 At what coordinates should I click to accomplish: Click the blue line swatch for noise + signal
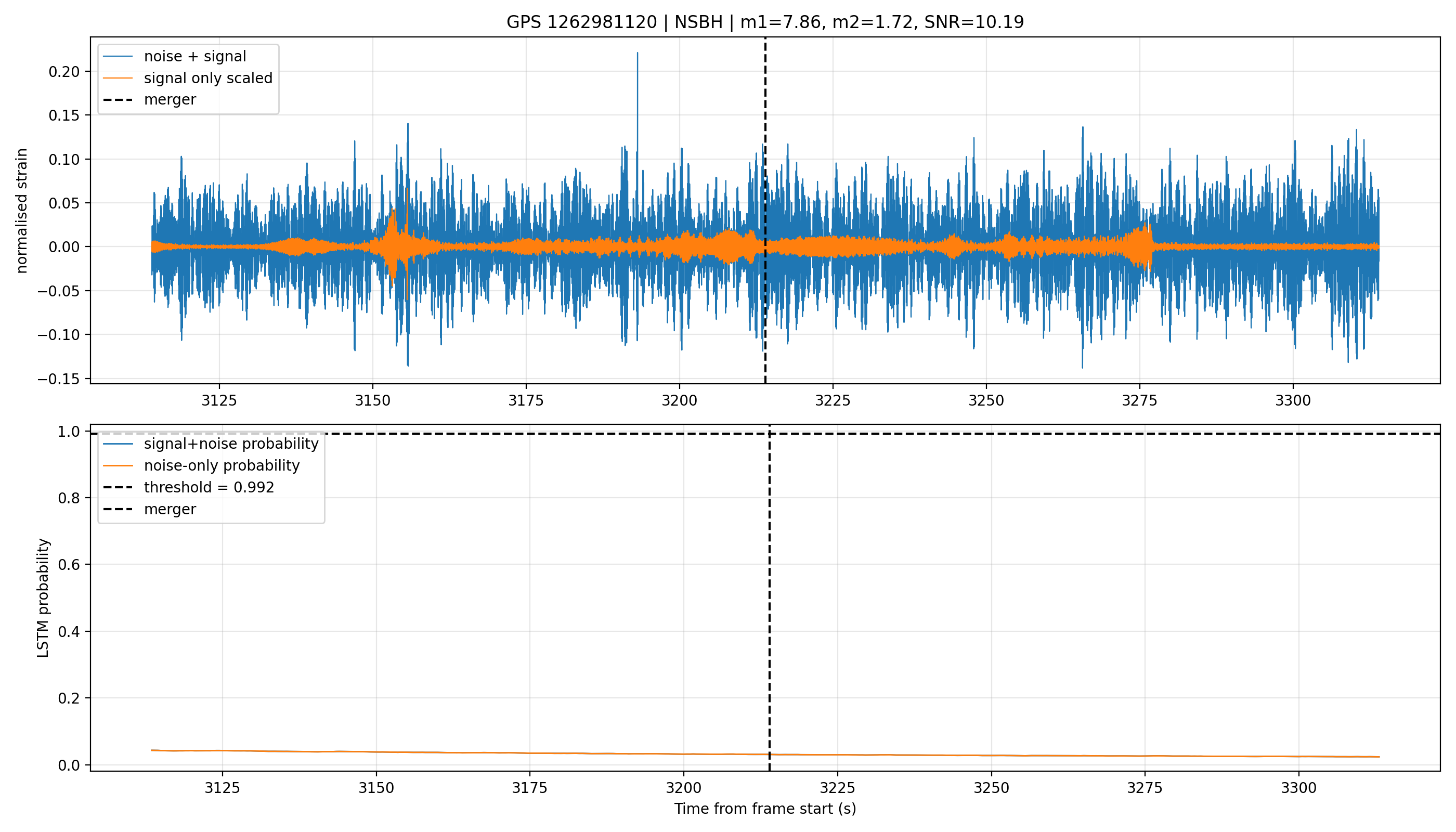point(118,57)
